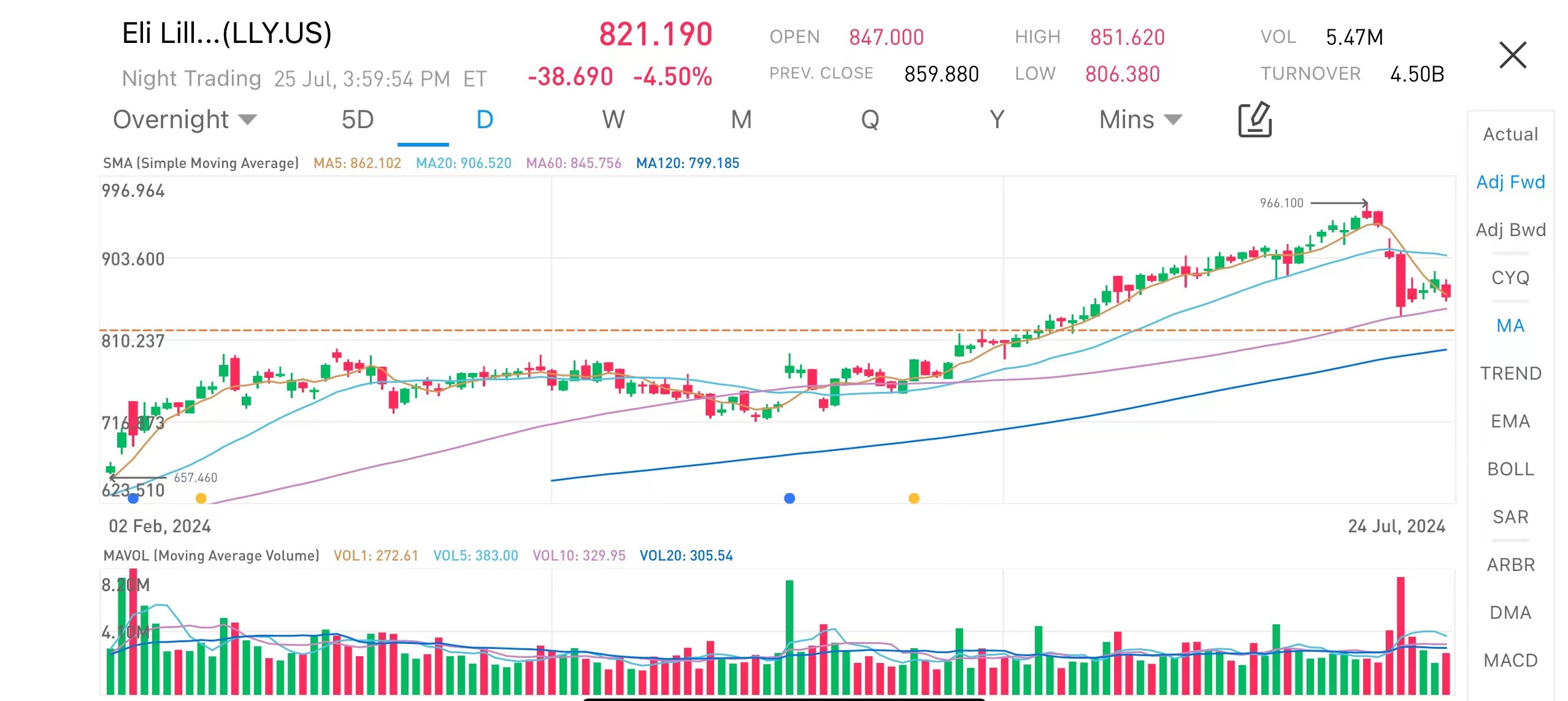Click the first blue event dot at chart start
The height and width of the screenshot is (701, 1568).
(133, 499)
